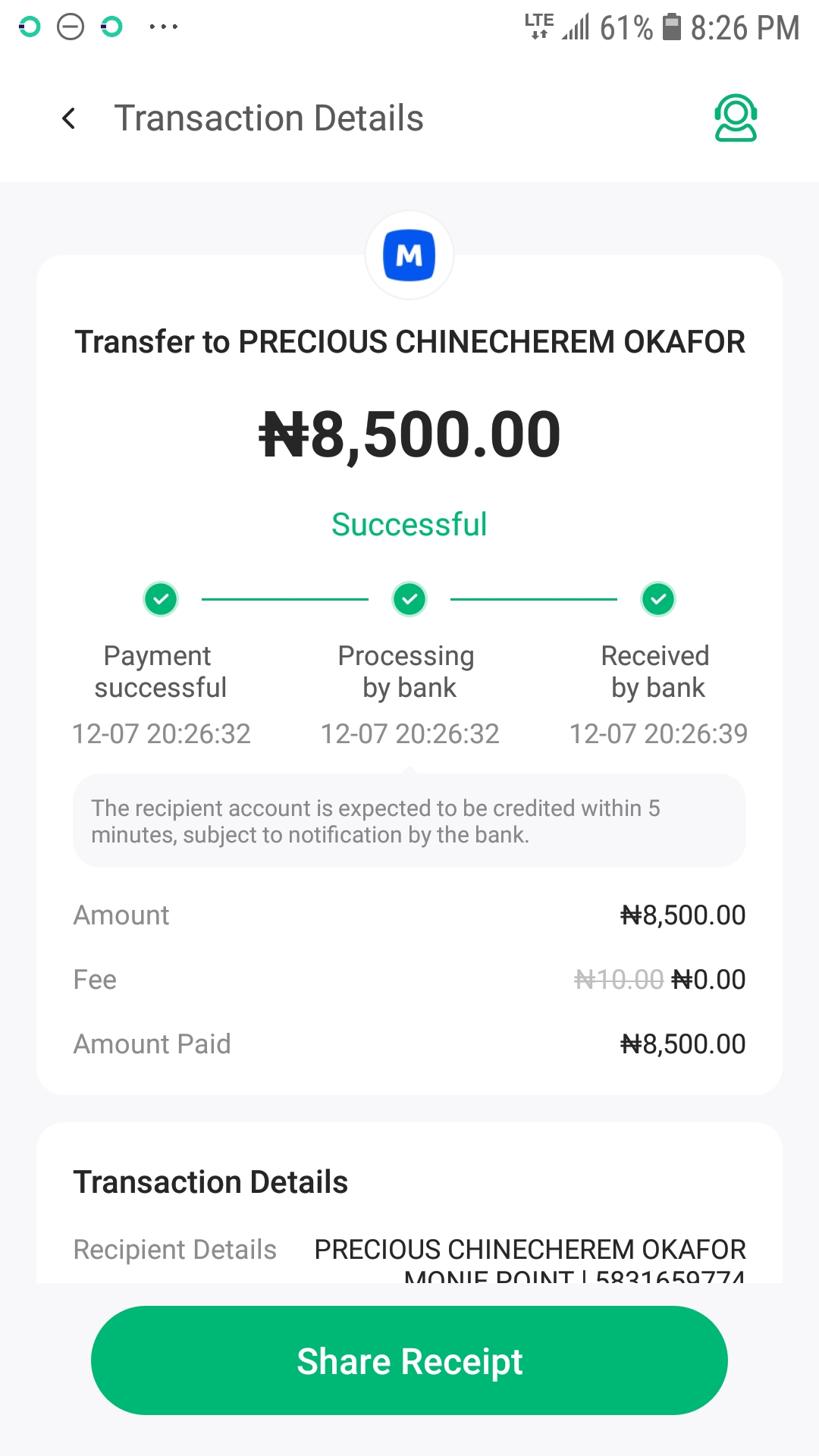Tap the do-not-disturb status icon
Image resolution: width=819 pixels, height=1456 pixels.
(x=71, y=27)
